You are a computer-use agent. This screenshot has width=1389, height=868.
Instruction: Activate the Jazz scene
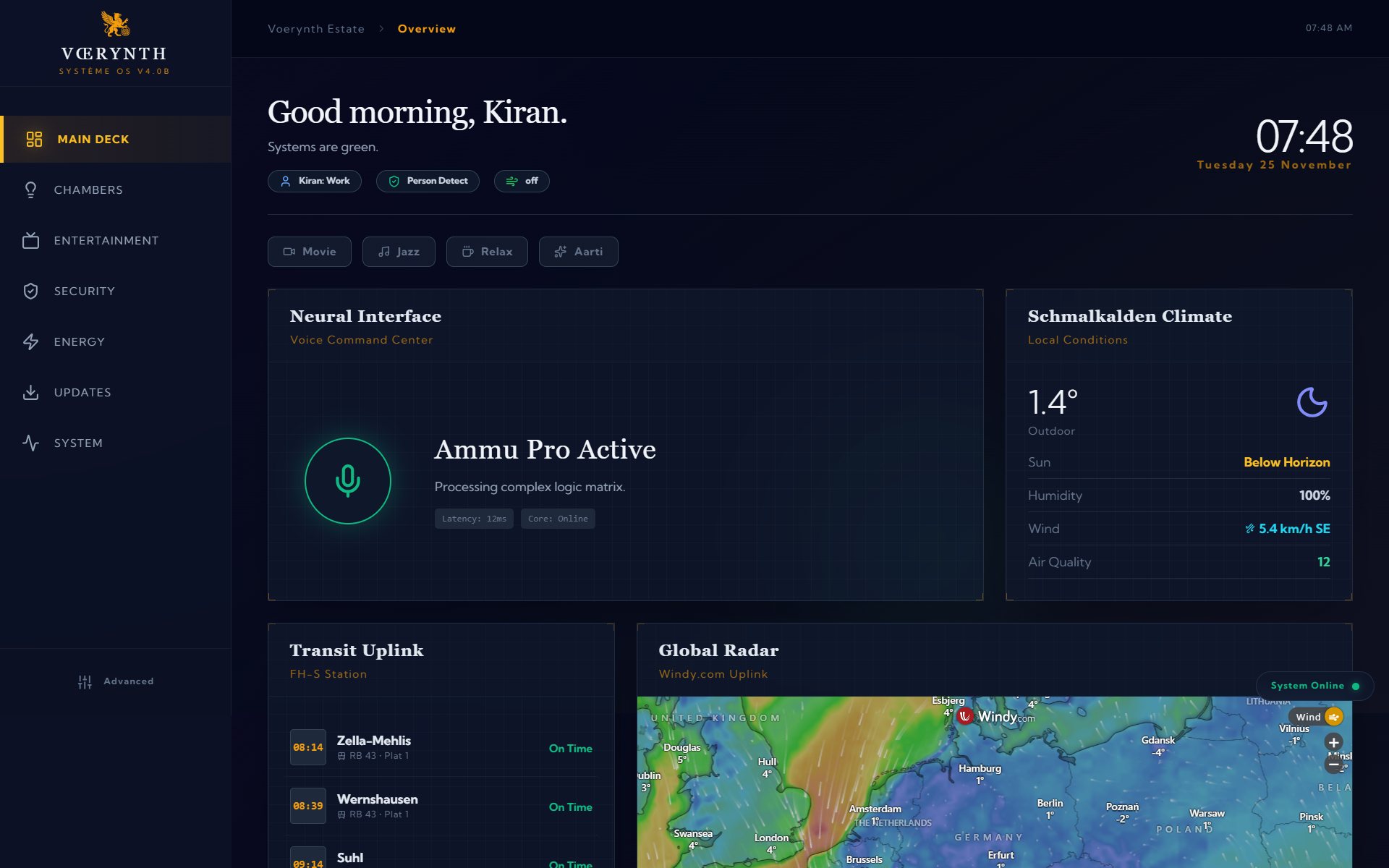(399, 252)
